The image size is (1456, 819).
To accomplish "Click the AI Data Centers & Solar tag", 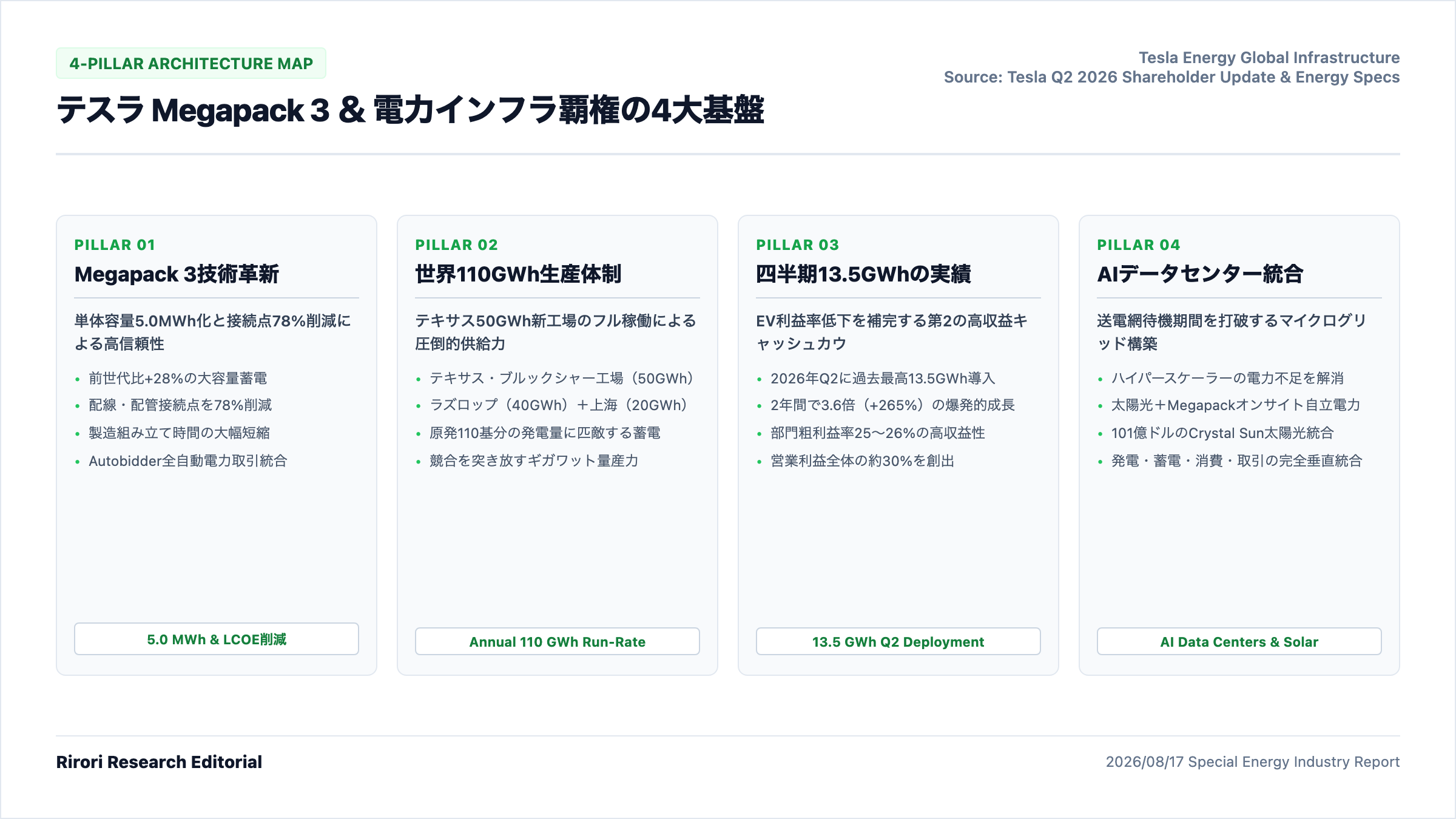I will pyautogui.click(x=1239, y=641).
